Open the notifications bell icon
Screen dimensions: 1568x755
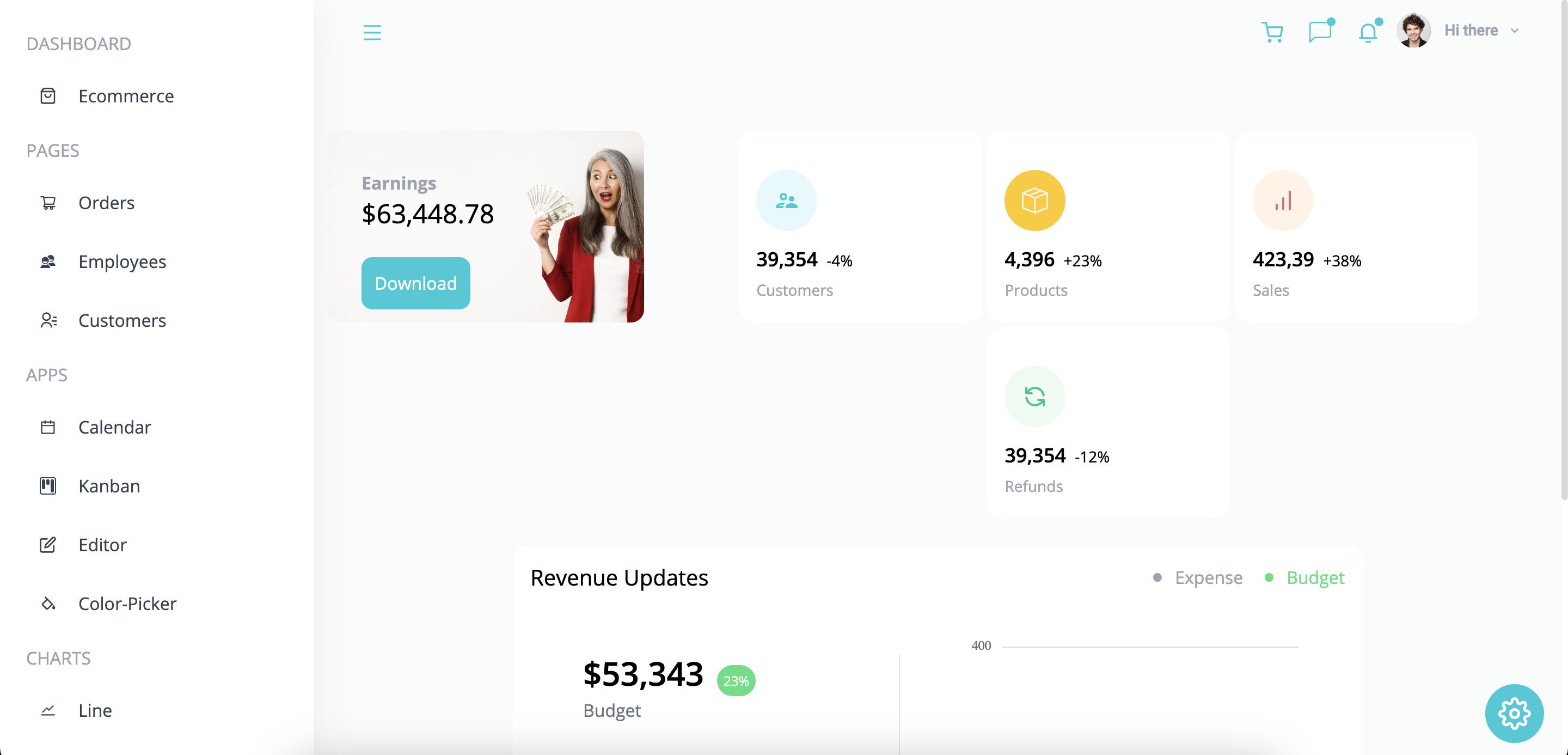[x=1368, y=32]
